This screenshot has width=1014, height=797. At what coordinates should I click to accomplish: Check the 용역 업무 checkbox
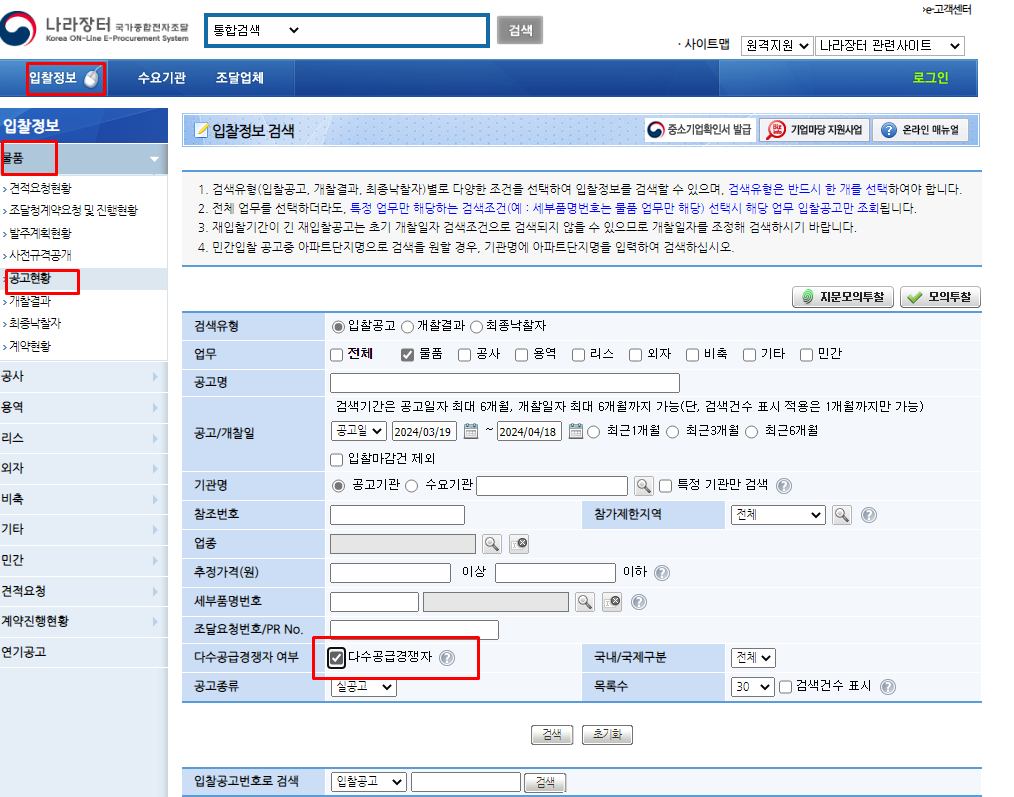tap(521, 355)
